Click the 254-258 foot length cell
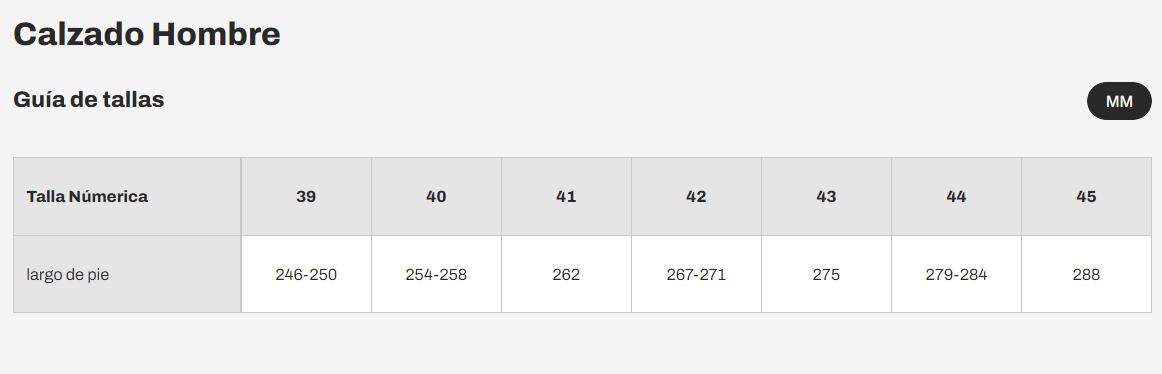 [x=436, y=275]
